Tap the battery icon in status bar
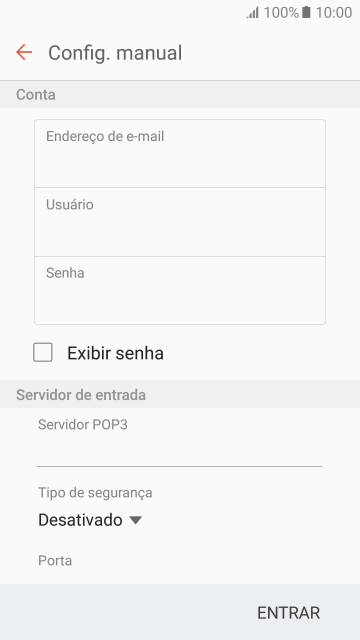360x640 pixels. coord(306,12)
